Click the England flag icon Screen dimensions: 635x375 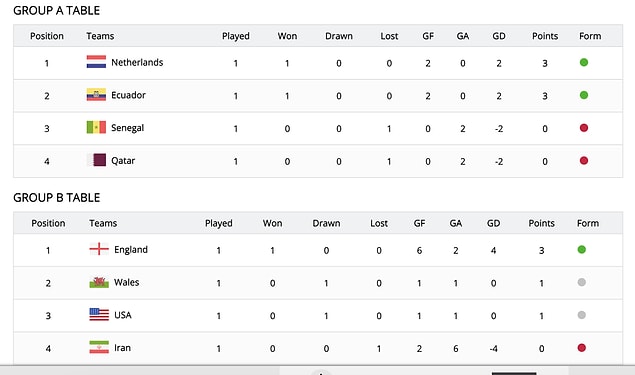click(99, 249)
